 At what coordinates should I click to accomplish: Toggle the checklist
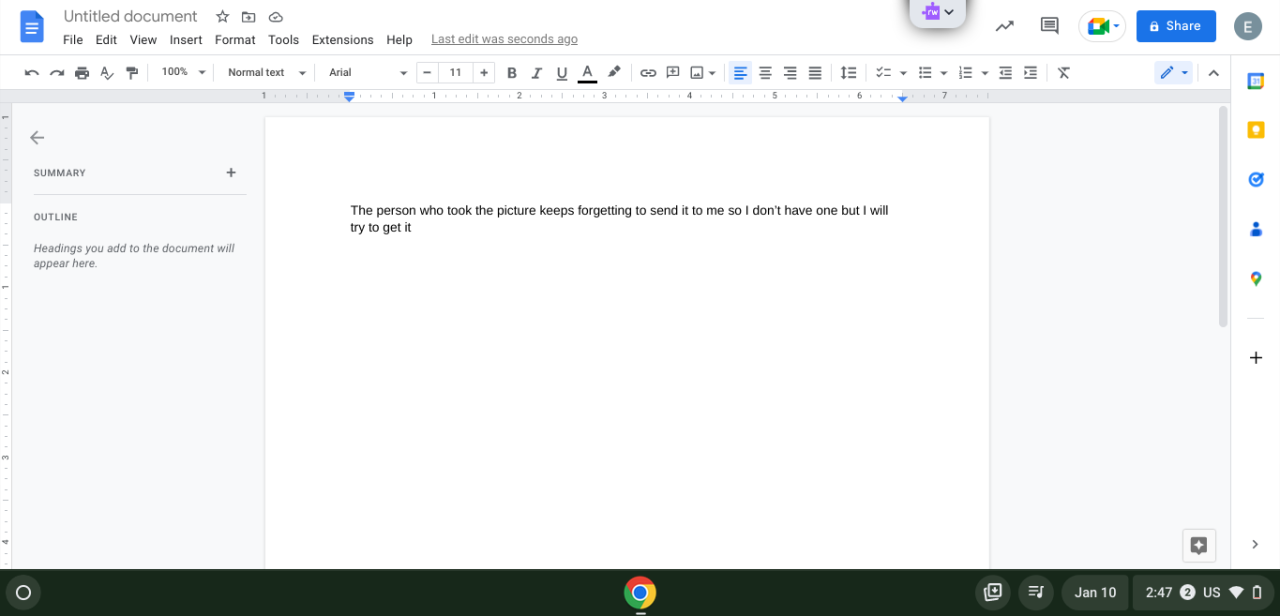pos(883,73)
